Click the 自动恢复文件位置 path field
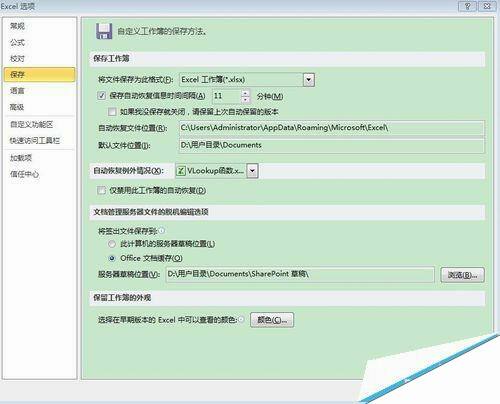The height and width of the screenshot is (404, 500). tap(332, 128)
